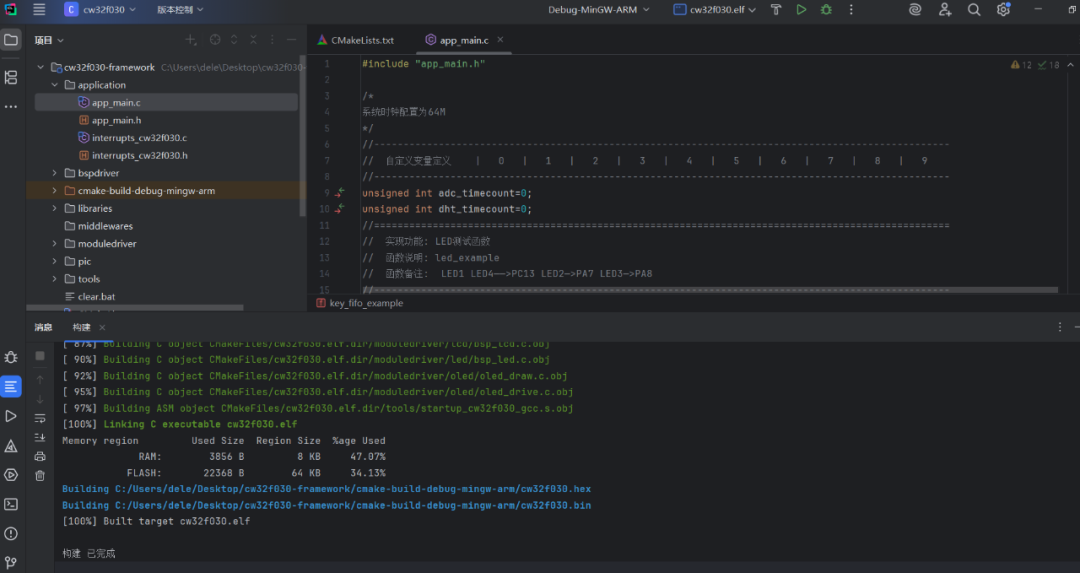Image resolution: width=1080 pixels, height=573 pixels.
Task: Locate opened file with crosshair icon
Action: point(215,40)
